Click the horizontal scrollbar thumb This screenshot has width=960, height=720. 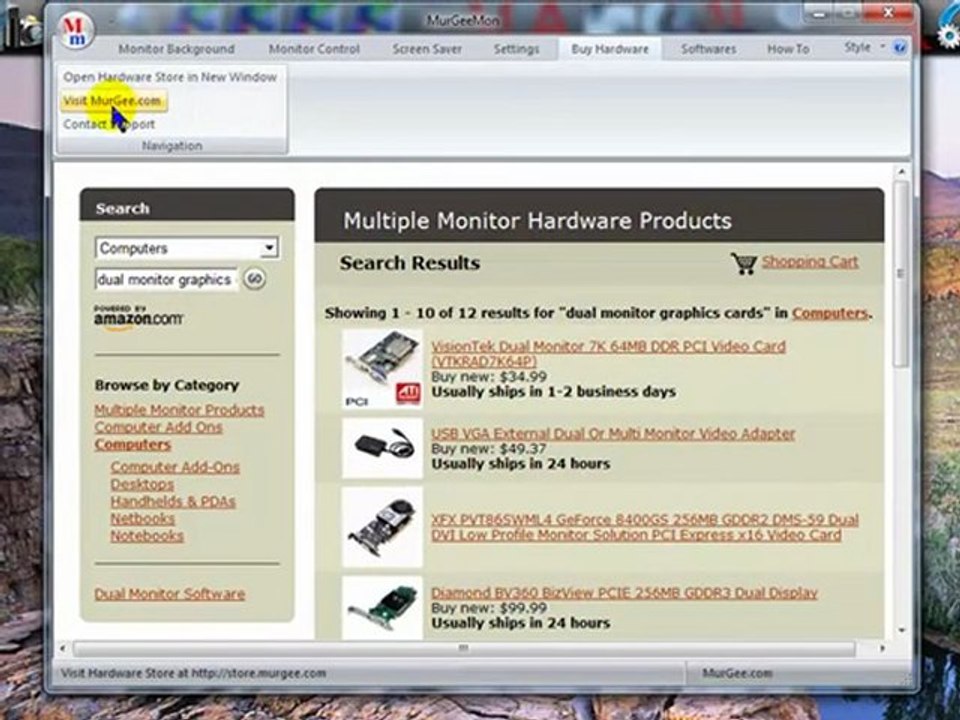[463, 648]
